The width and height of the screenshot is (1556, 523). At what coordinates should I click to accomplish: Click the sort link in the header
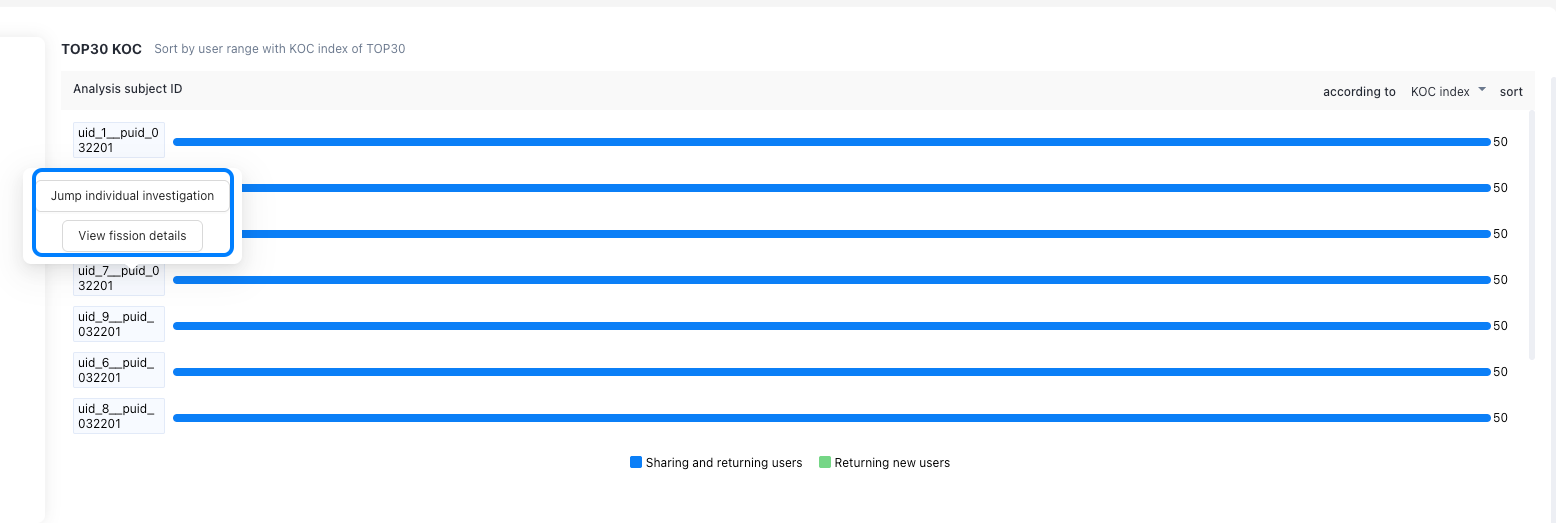[1511, 91]
